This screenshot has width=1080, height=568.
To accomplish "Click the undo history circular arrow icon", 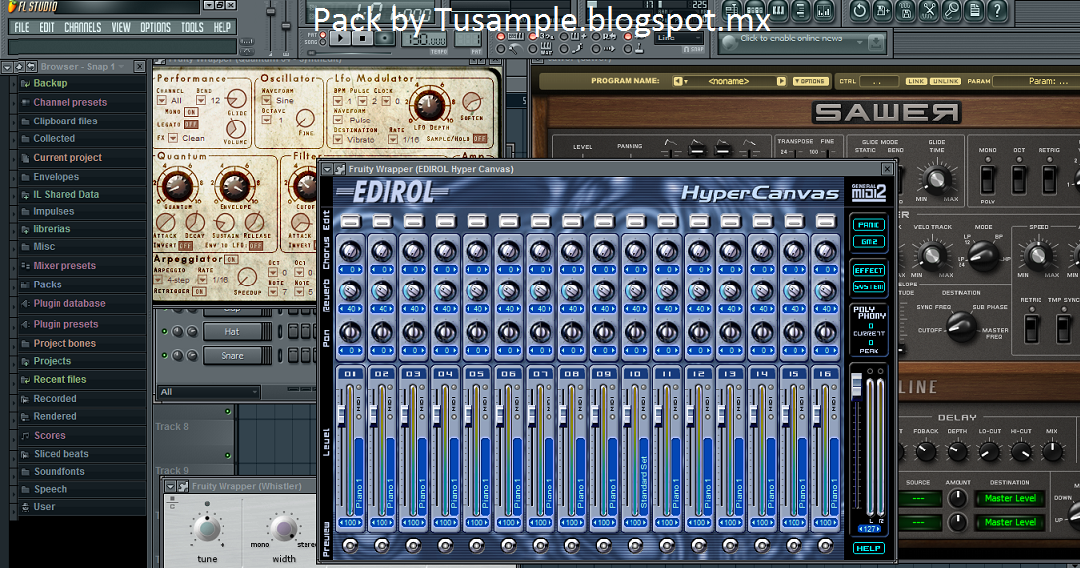I will (x=860, y=10).
